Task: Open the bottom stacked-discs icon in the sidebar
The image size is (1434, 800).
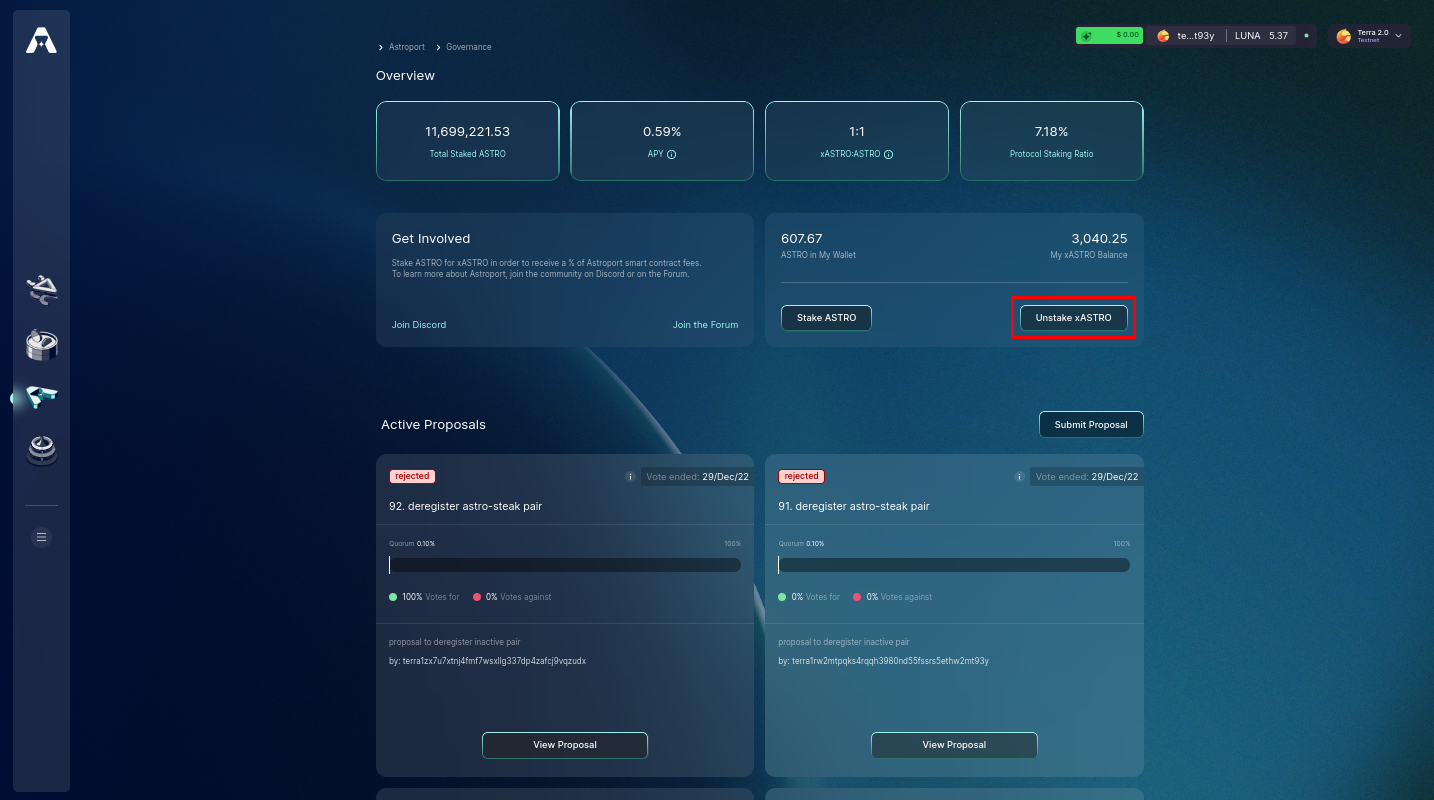Action: [41, 450]
